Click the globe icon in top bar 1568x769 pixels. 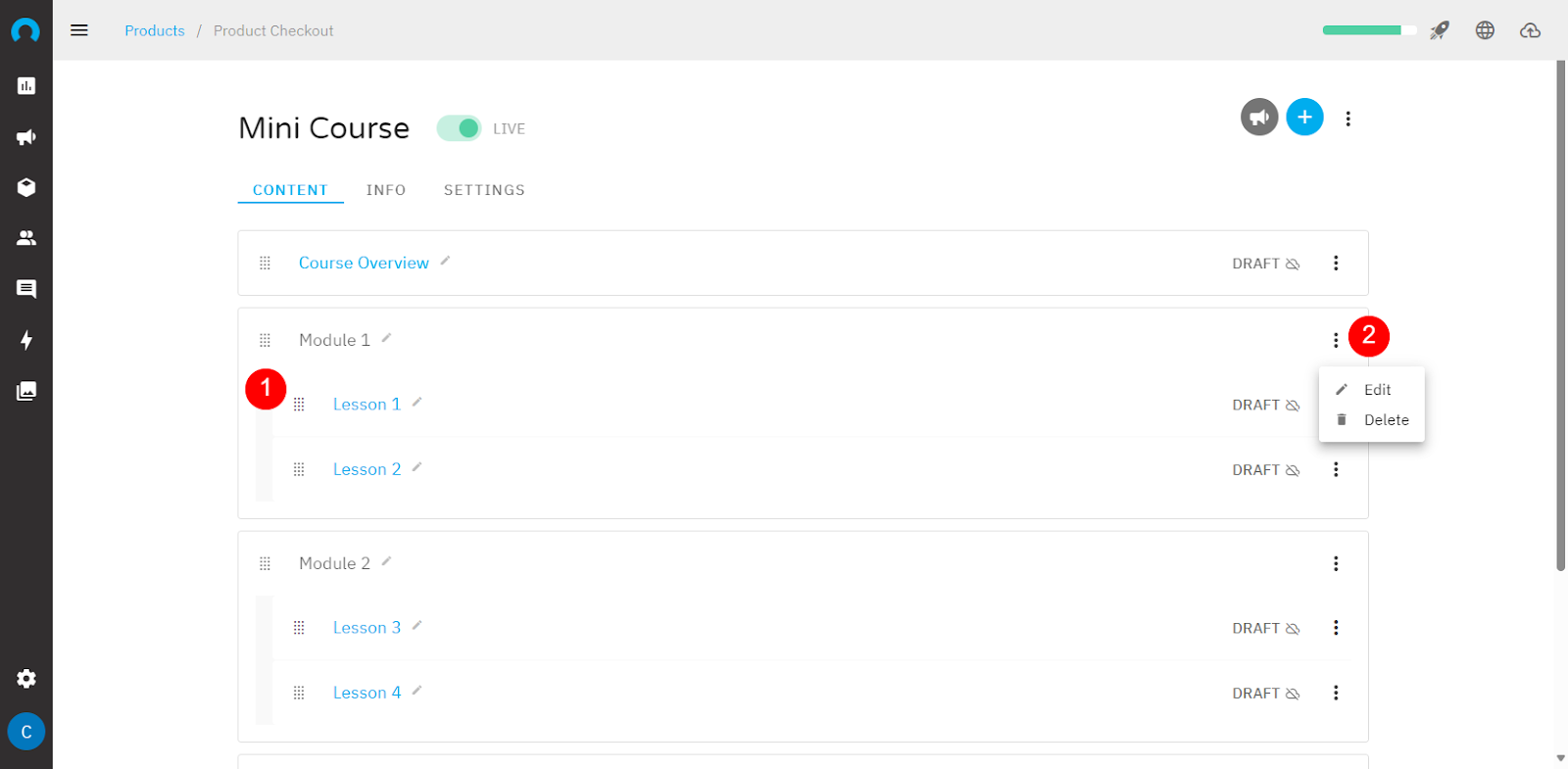[1485, 30]
